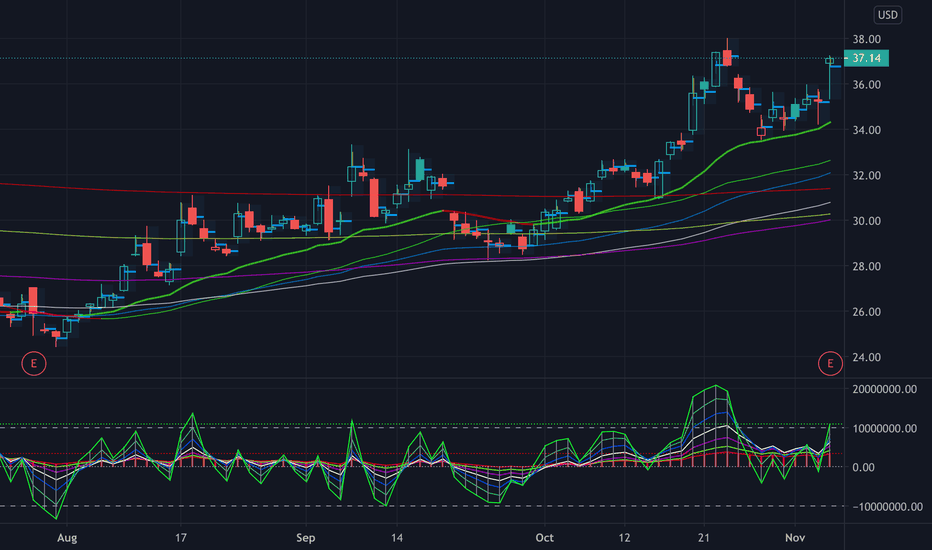
Task: Click the 20000000.00 indicator scale label
Action: tap(884, 389)
